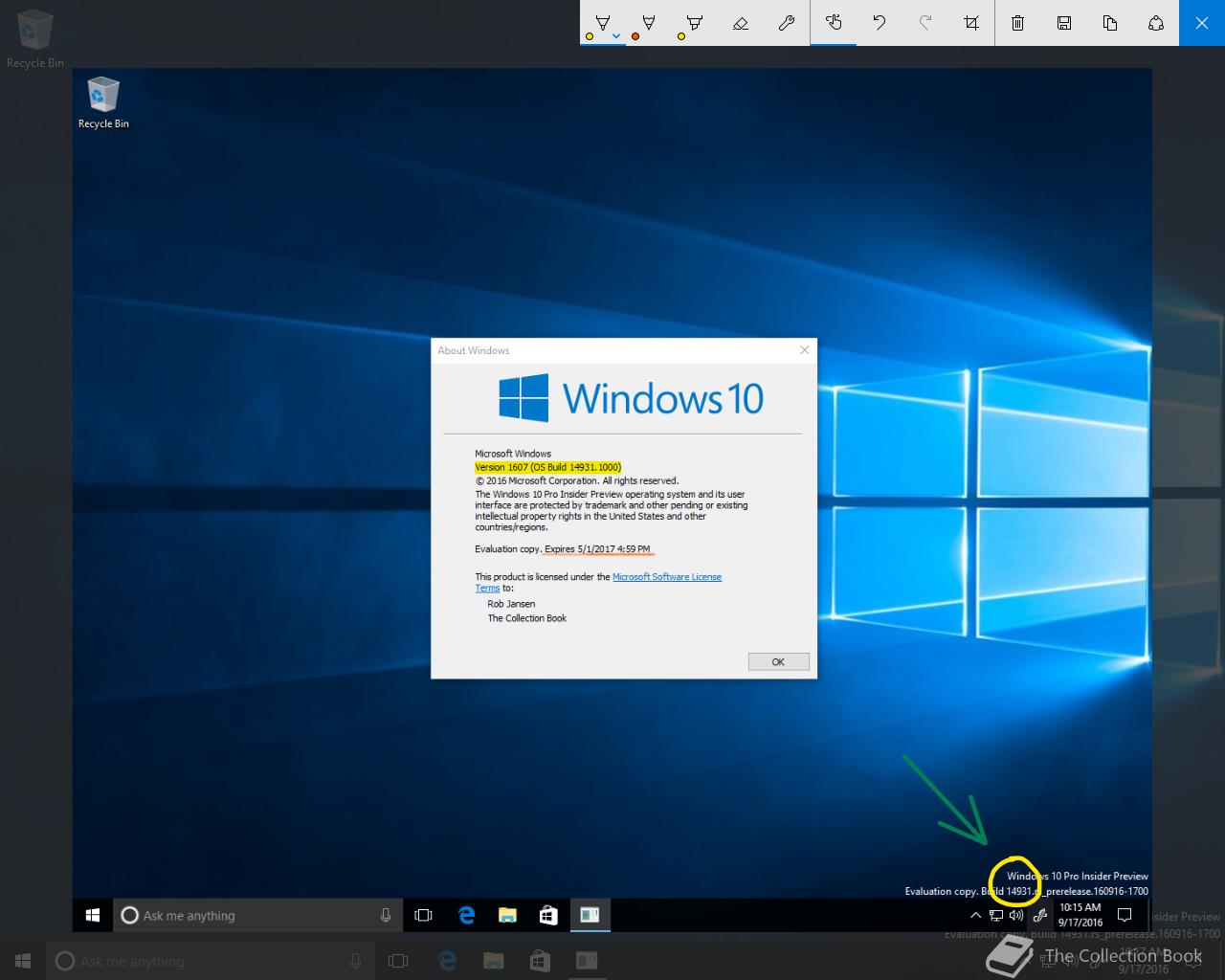Click dimmed Task View in the background taskbar

pyautogui.click(x=398, y=960)
